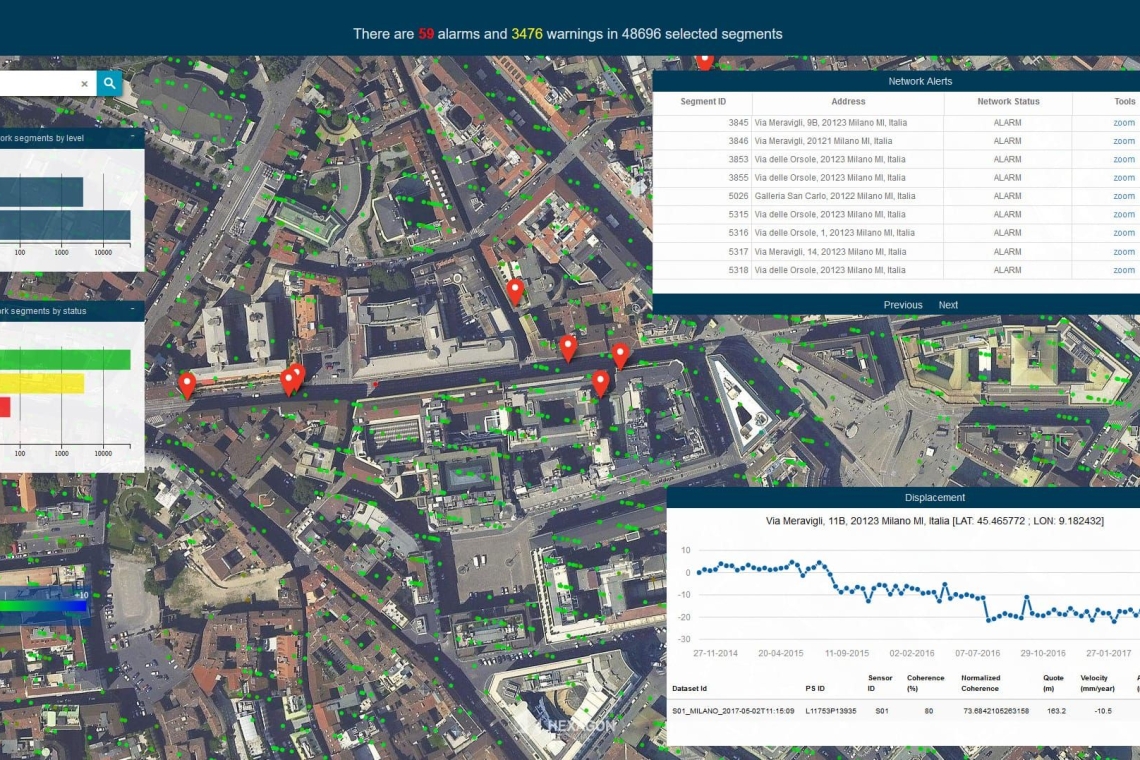The width and height of the screenshot is (1140, 760).
Task: Go to Previous page of Network Alerts
Action: [902, 305]
